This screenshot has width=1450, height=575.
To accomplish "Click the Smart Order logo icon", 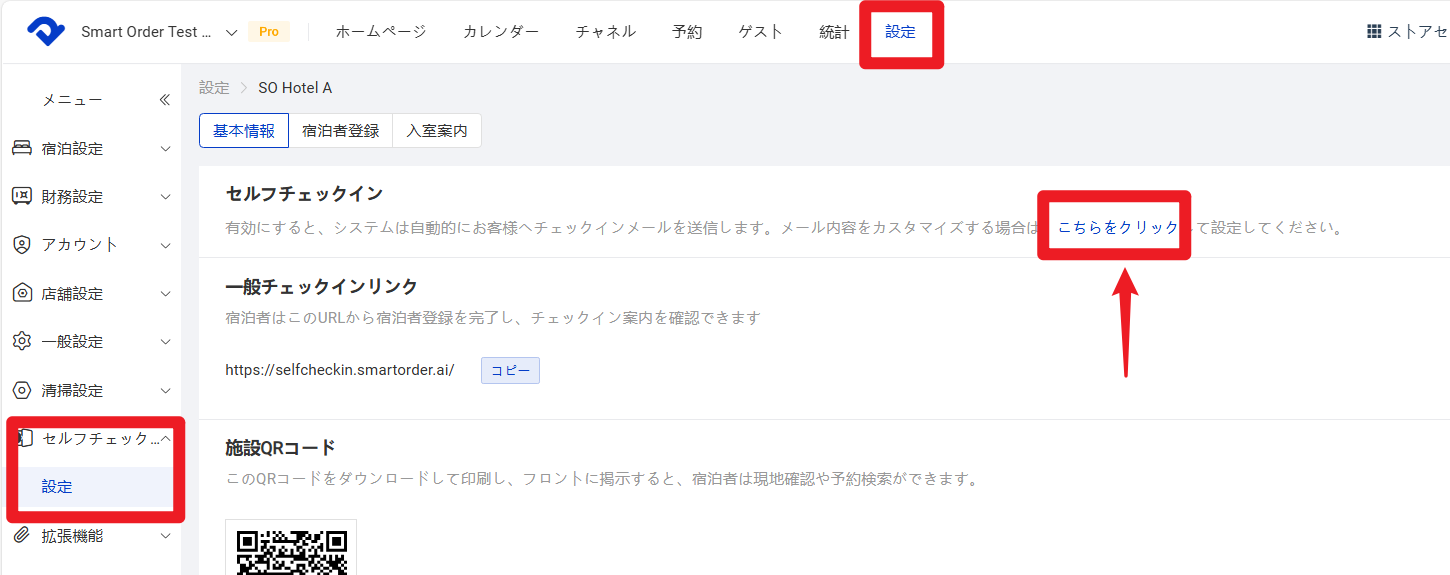I will (46, 32).
